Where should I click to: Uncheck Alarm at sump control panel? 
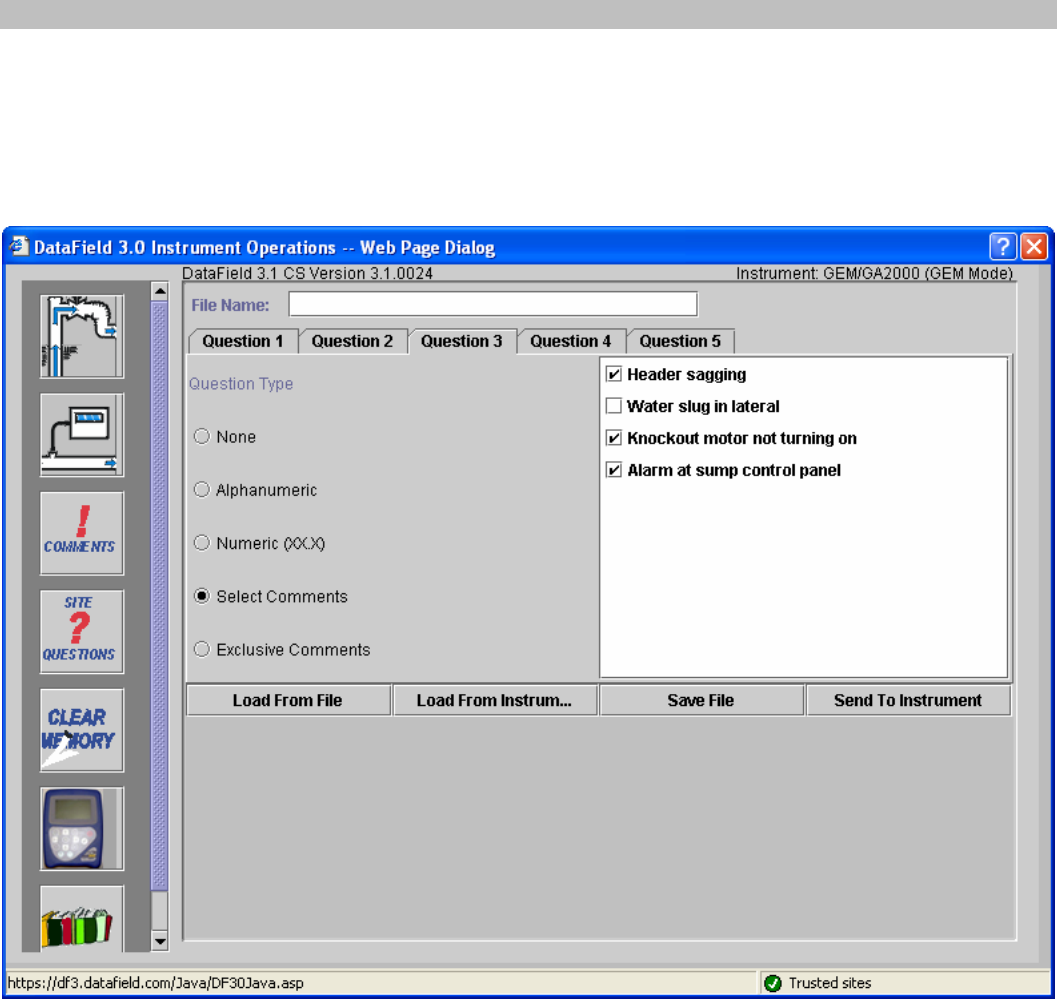(x=613, y=470)
